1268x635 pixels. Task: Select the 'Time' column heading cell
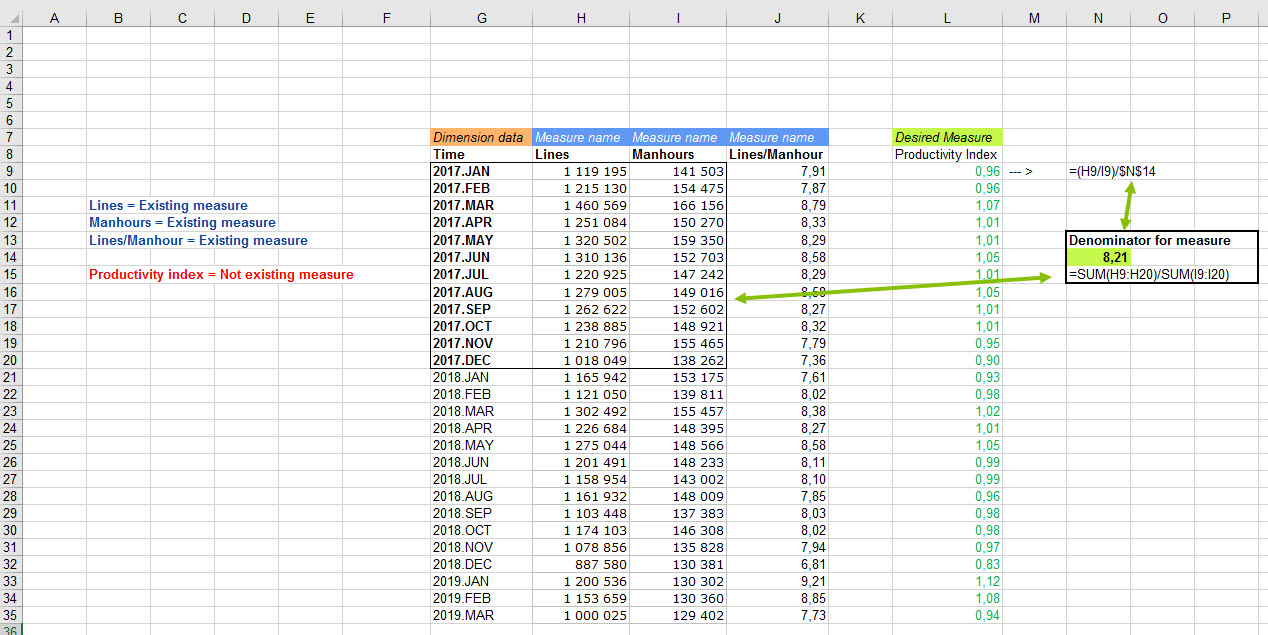point(481,154)
